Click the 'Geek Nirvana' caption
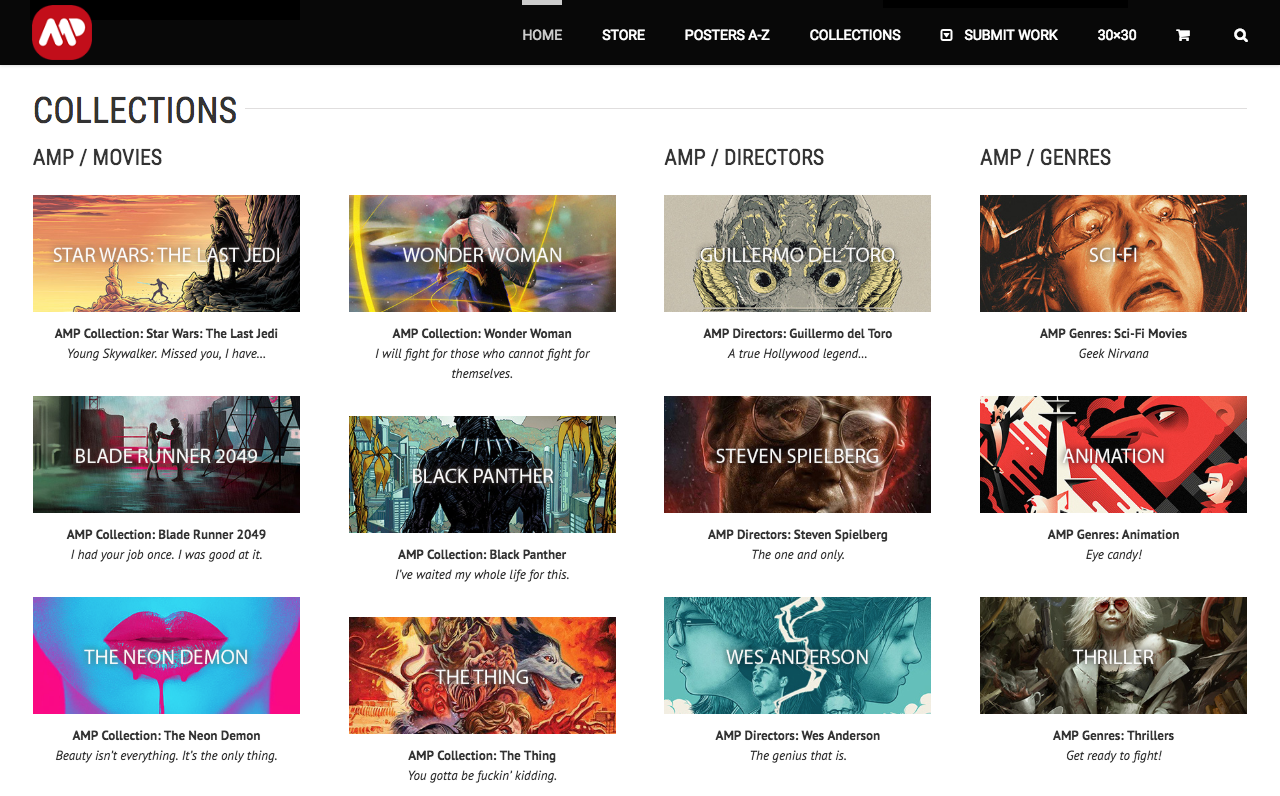Screen dimensions: 1280x796 click(x=1113, y=354)
